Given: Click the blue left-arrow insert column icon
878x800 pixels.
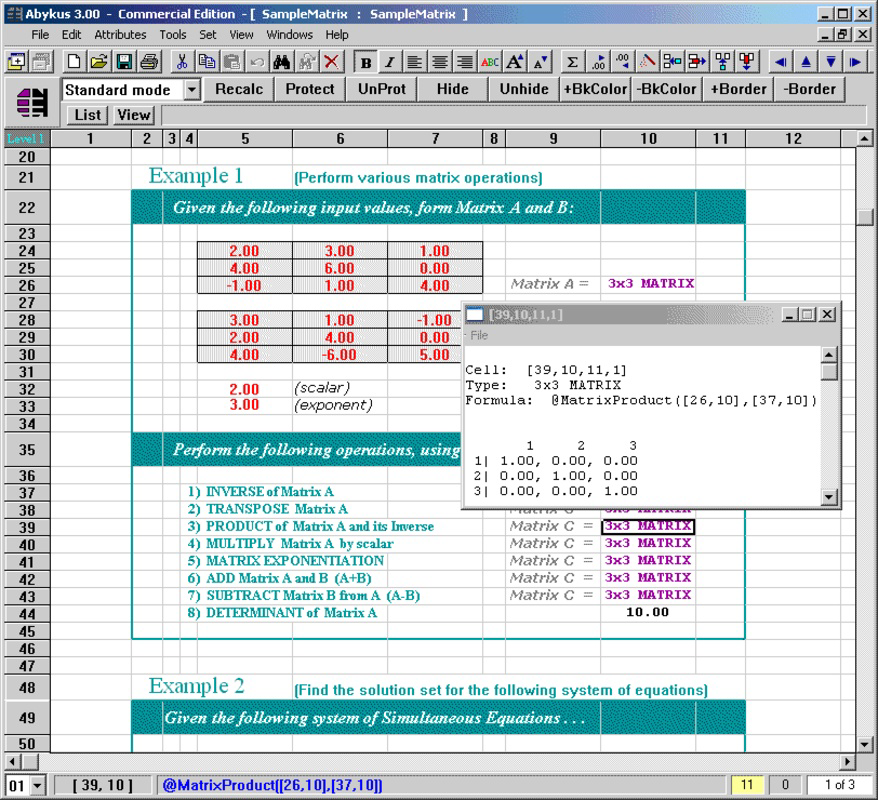Looking at the screenshot, I should (672, 62).
